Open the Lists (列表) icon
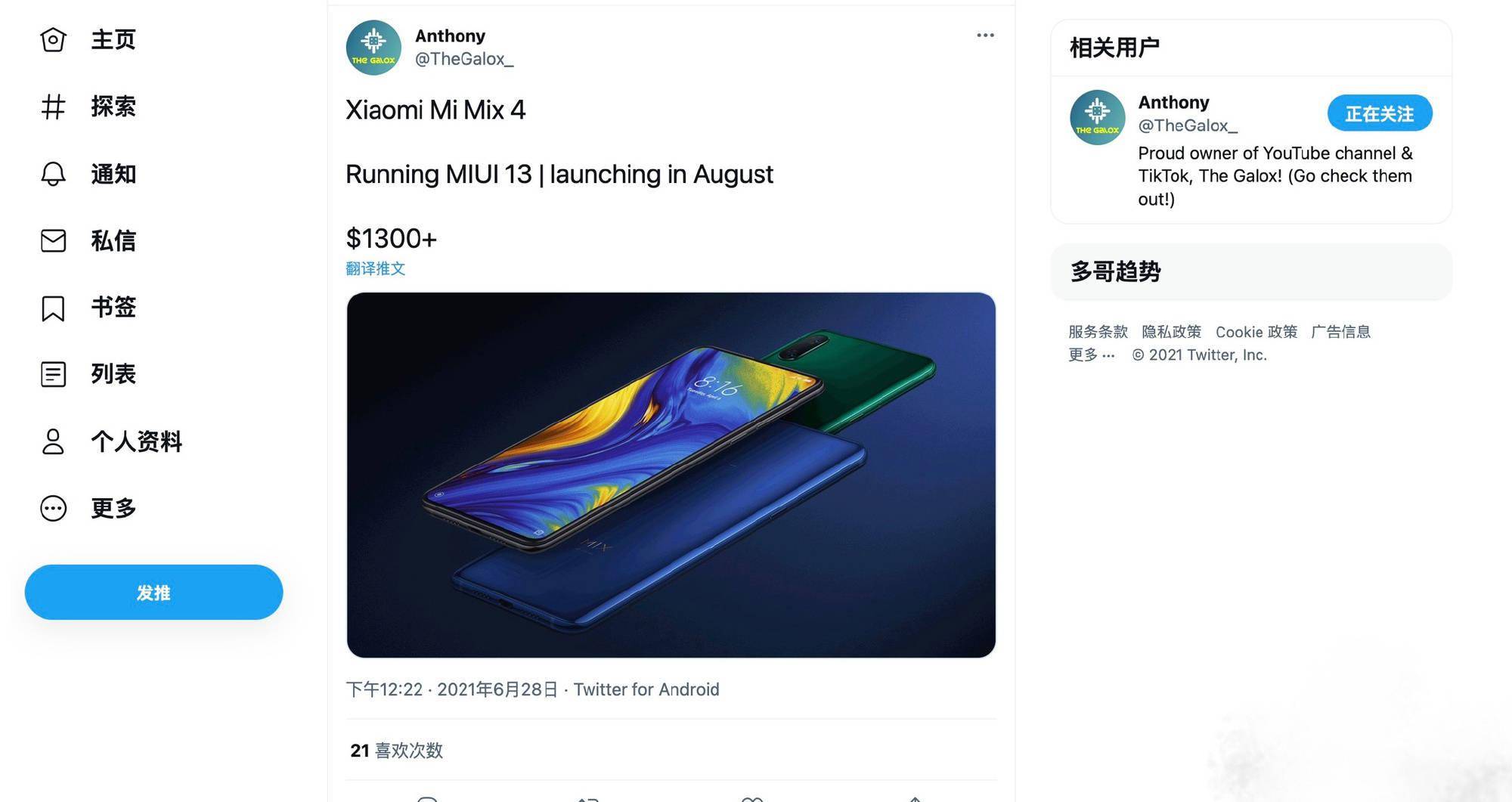Image resolution: width=1512 pixels, height=802 pixels. (53, 374)
